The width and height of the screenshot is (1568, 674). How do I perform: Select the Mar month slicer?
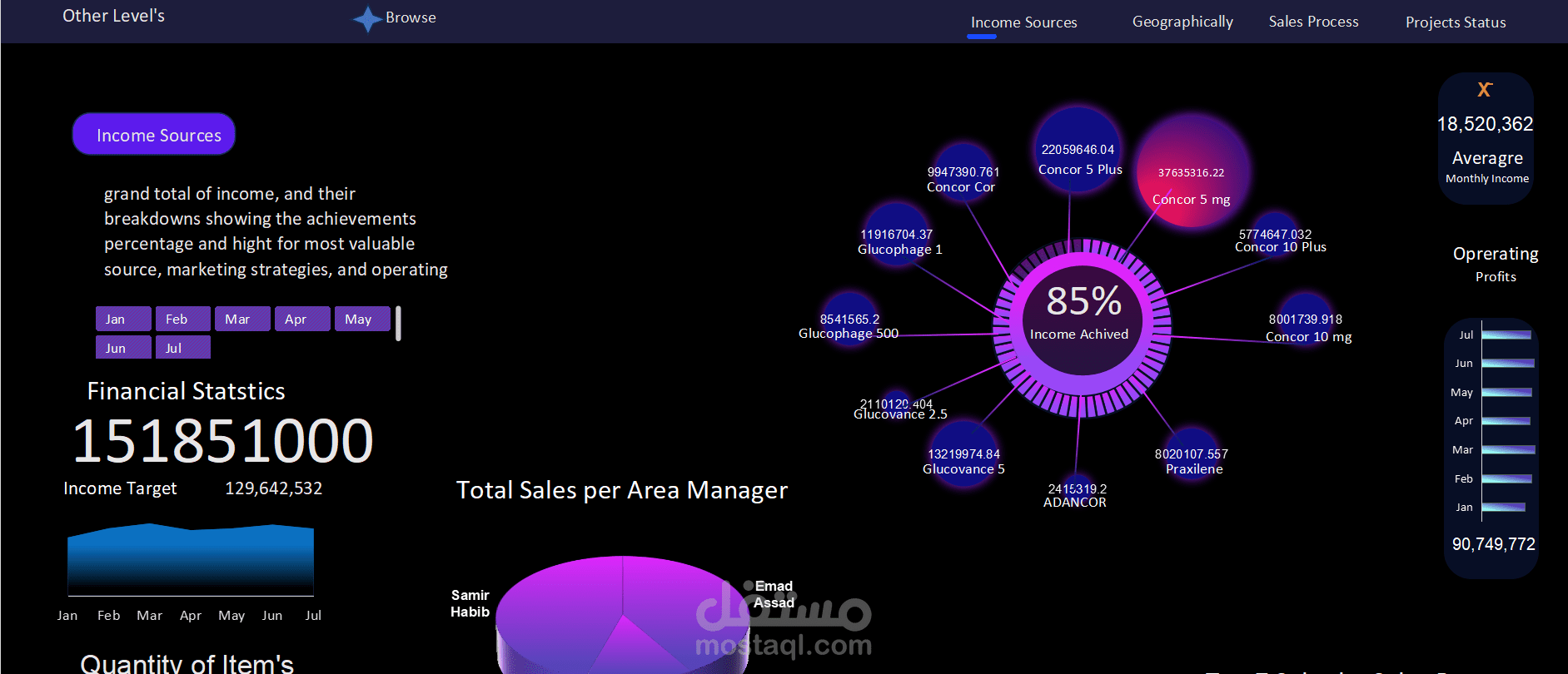coord(242,319)
